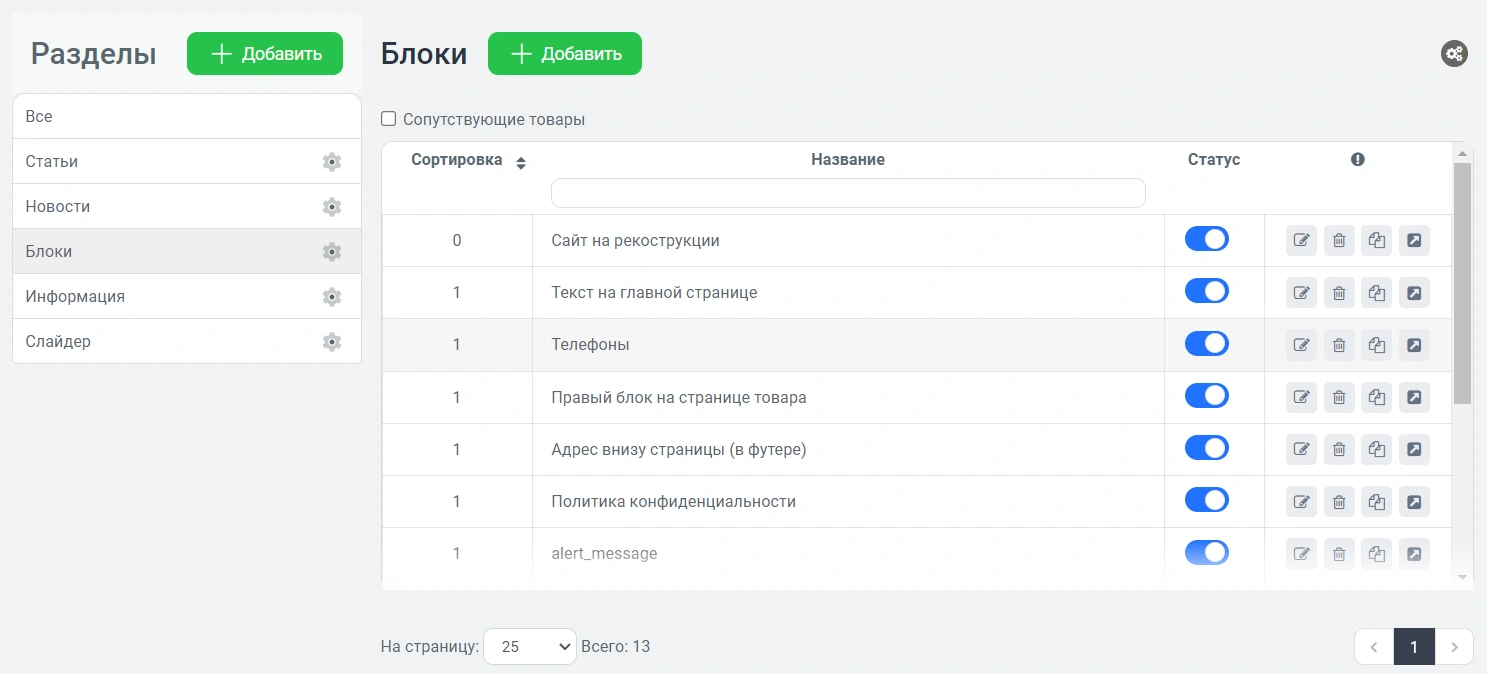This screenshot has width=1487, height=674.
Task: Click the "Название" filter input field
Action: [847, 193]
